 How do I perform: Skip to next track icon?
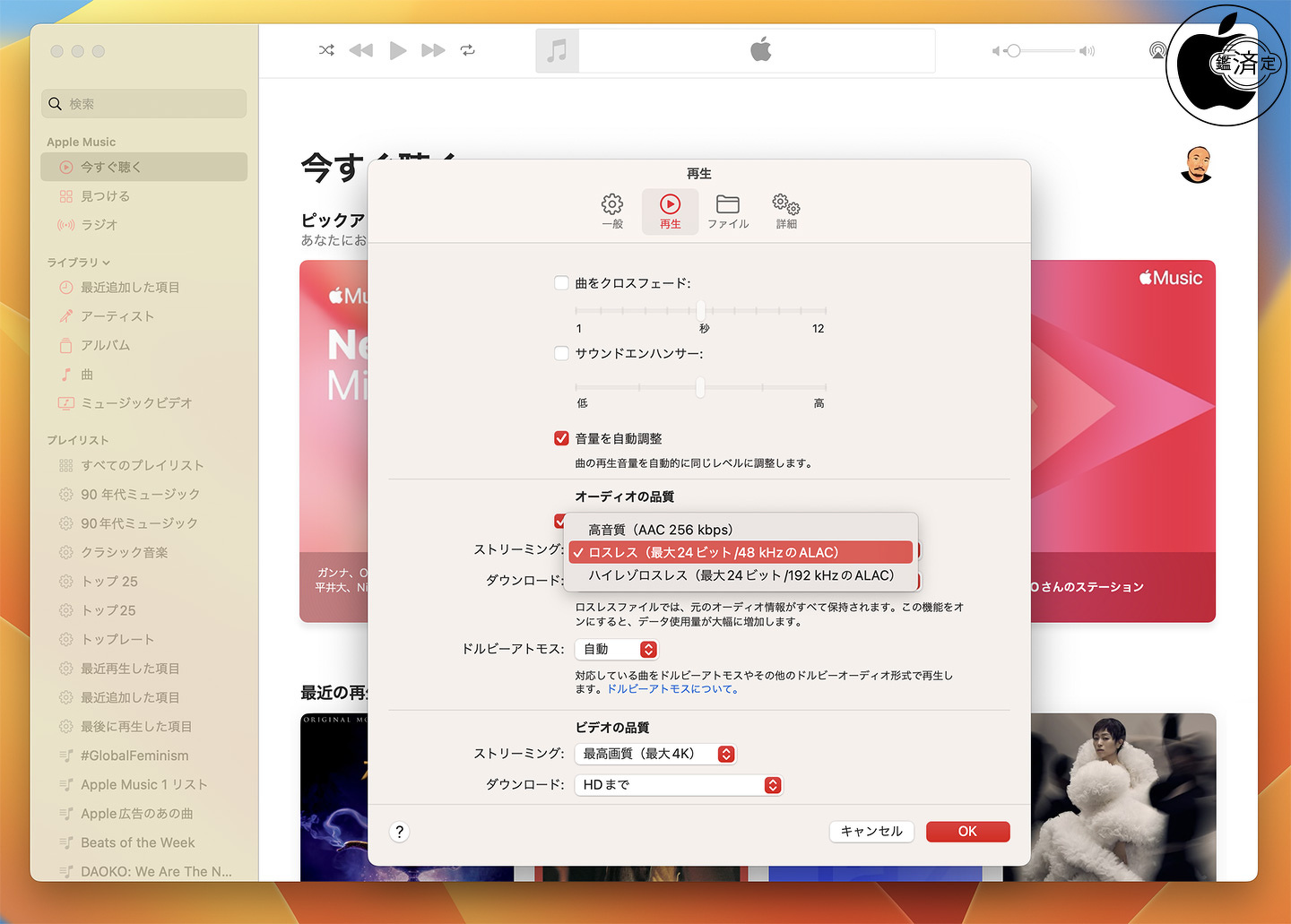pos(433,50)
